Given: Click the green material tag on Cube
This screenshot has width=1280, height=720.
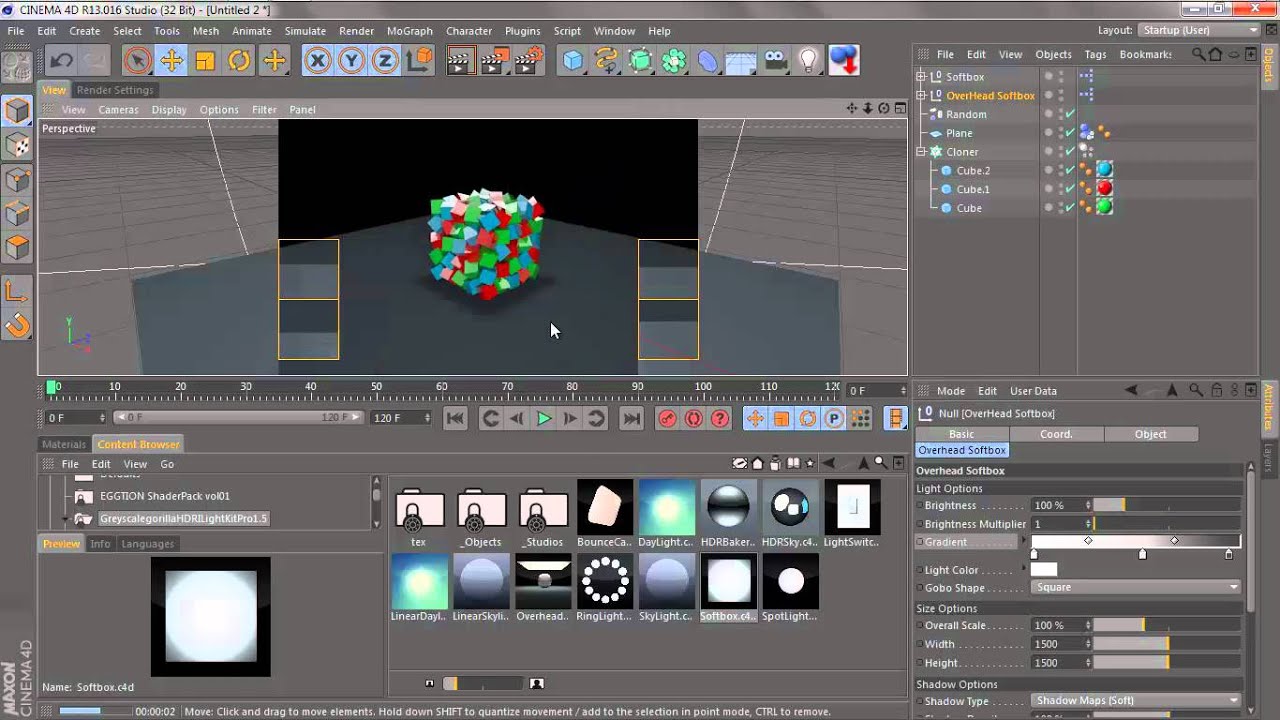Looking at the screenshot, I should (x=1104, y=208).
